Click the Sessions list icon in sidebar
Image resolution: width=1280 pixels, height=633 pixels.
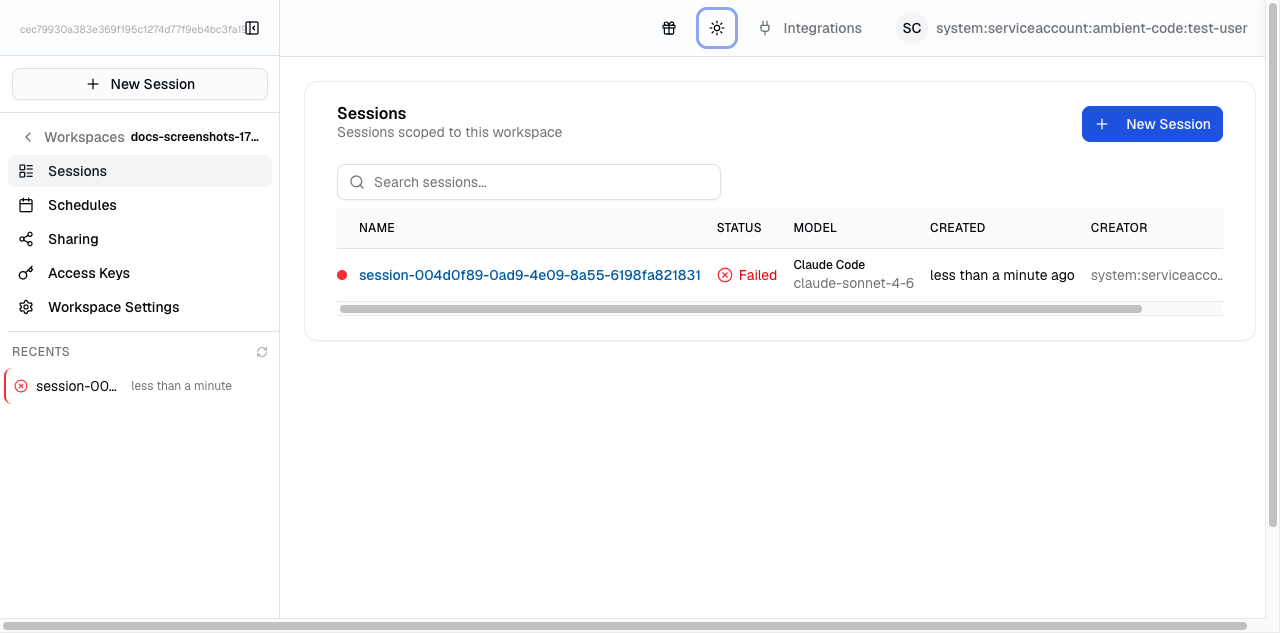tap(26, 170)
